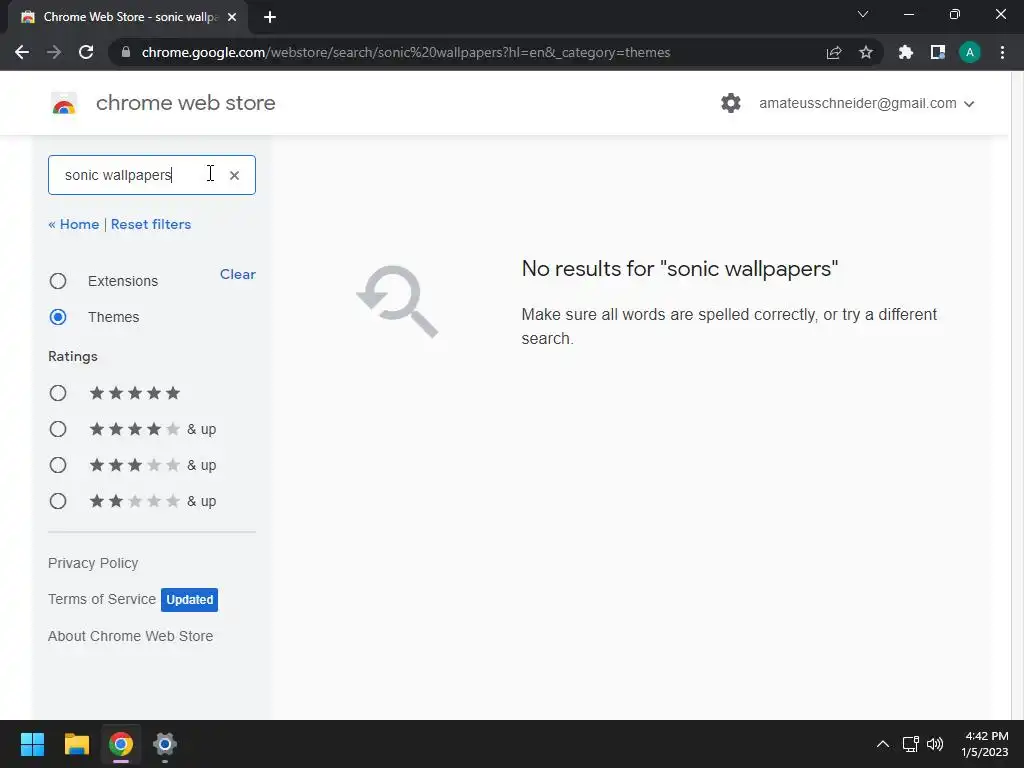This screenshot has height=768, width=1024.
Task: Open the volume tray icon
Action: [935, 744]
